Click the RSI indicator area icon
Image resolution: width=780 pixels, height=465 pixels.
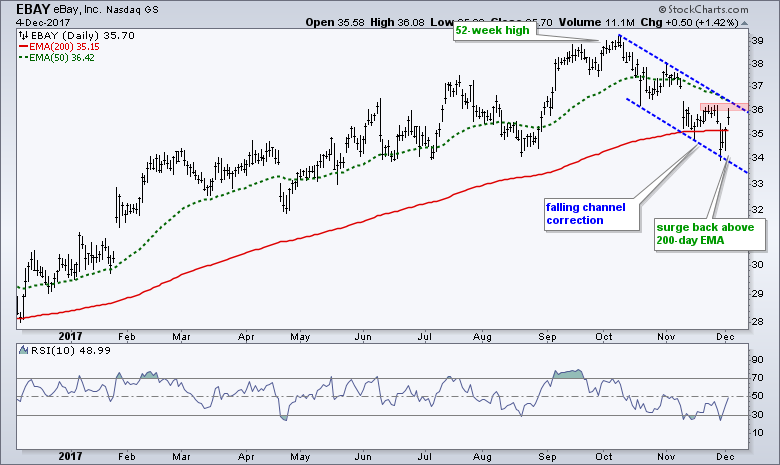pyautogui.click(x=23, y=350)
